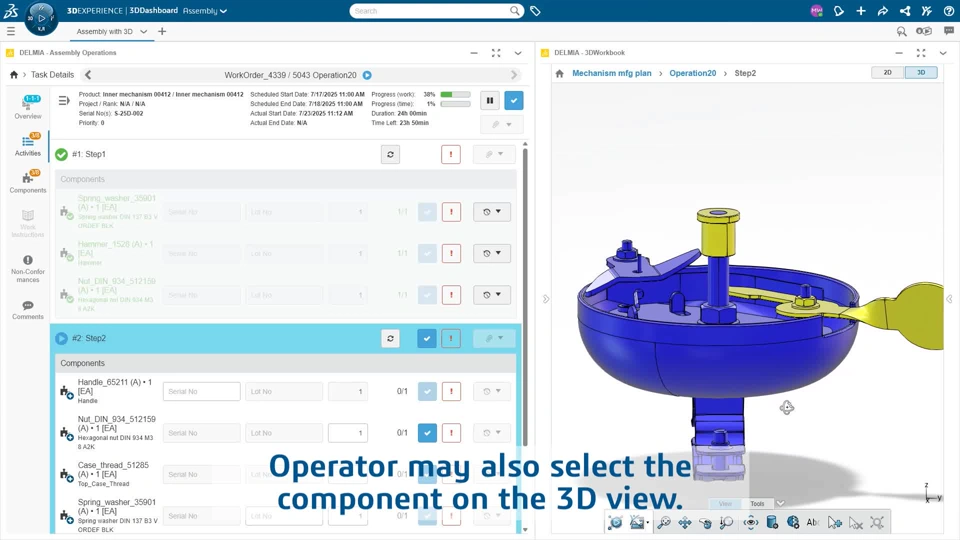Switch the 3D viewer to 2D mode
This screenshot has height=540, width=960.
887,73
